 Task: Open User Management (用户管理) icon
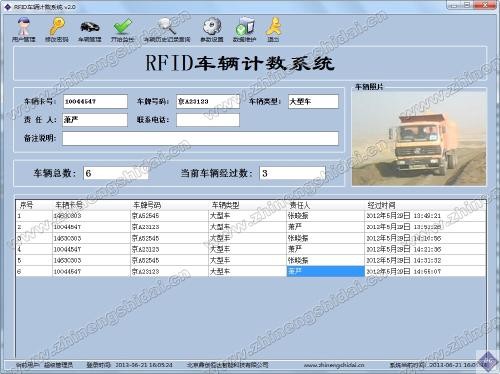click(23, 29)
